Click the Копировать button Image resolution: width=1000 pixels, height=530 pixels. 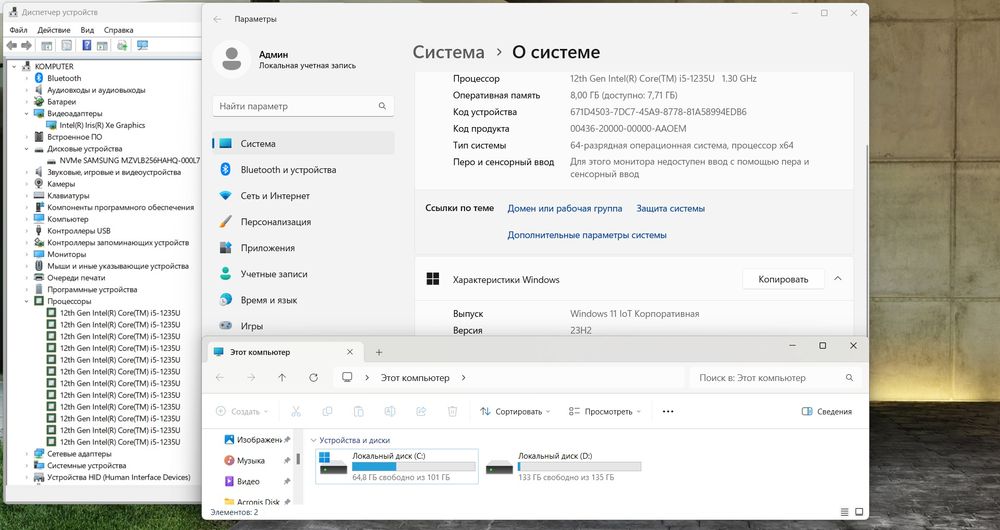783,279
